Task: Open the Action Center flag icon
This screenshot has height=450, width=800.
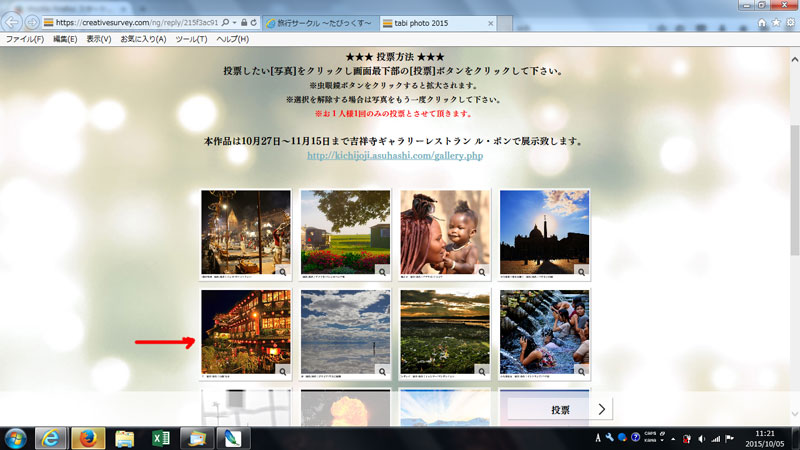Action: (730, 438)
